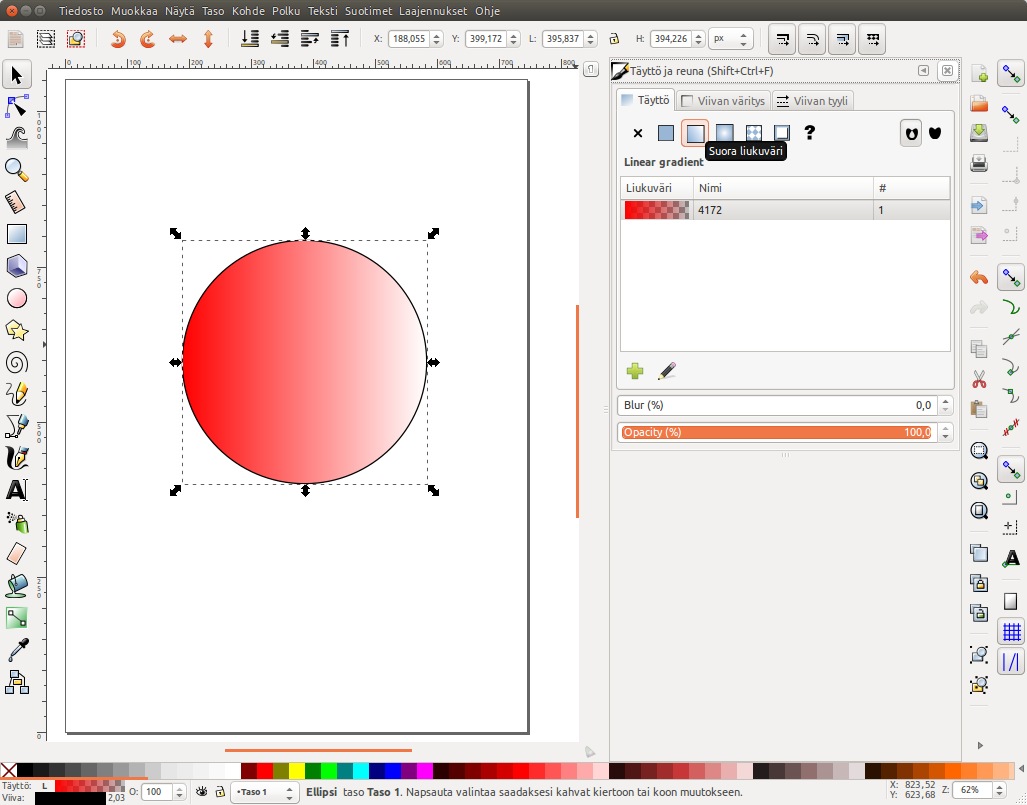Select the Zoom tool in toolbox
This screenshot has width=1027, height=805.
click(17, 169)
